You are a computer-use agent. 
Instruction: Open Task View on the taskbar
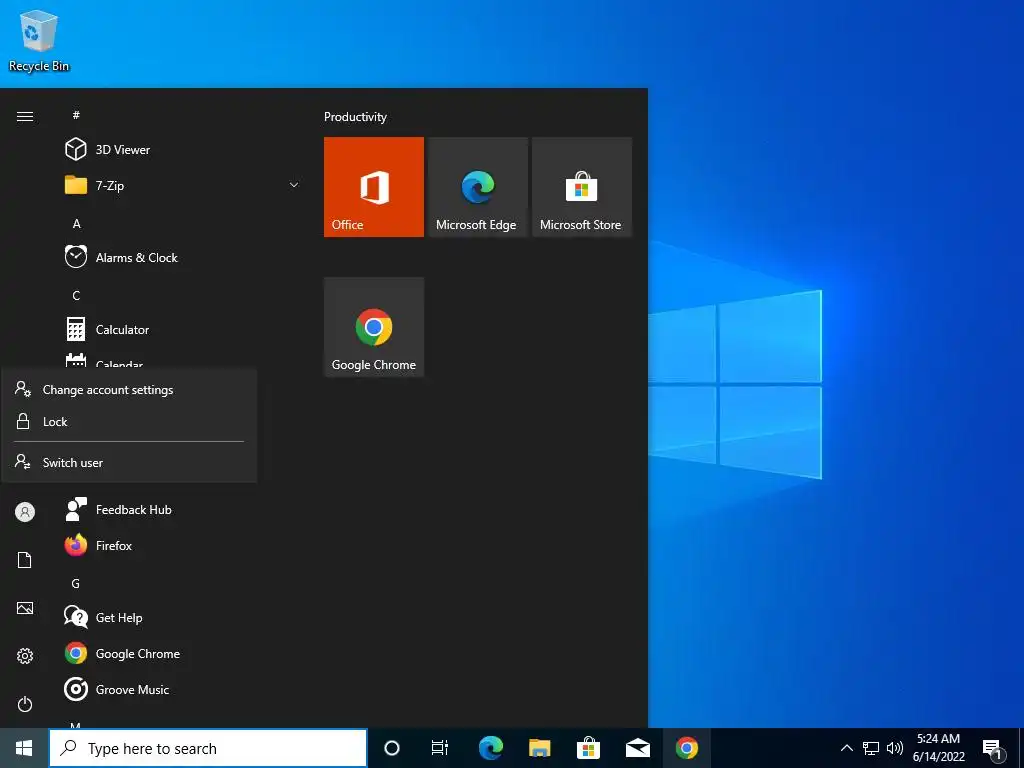click(440, 748)
